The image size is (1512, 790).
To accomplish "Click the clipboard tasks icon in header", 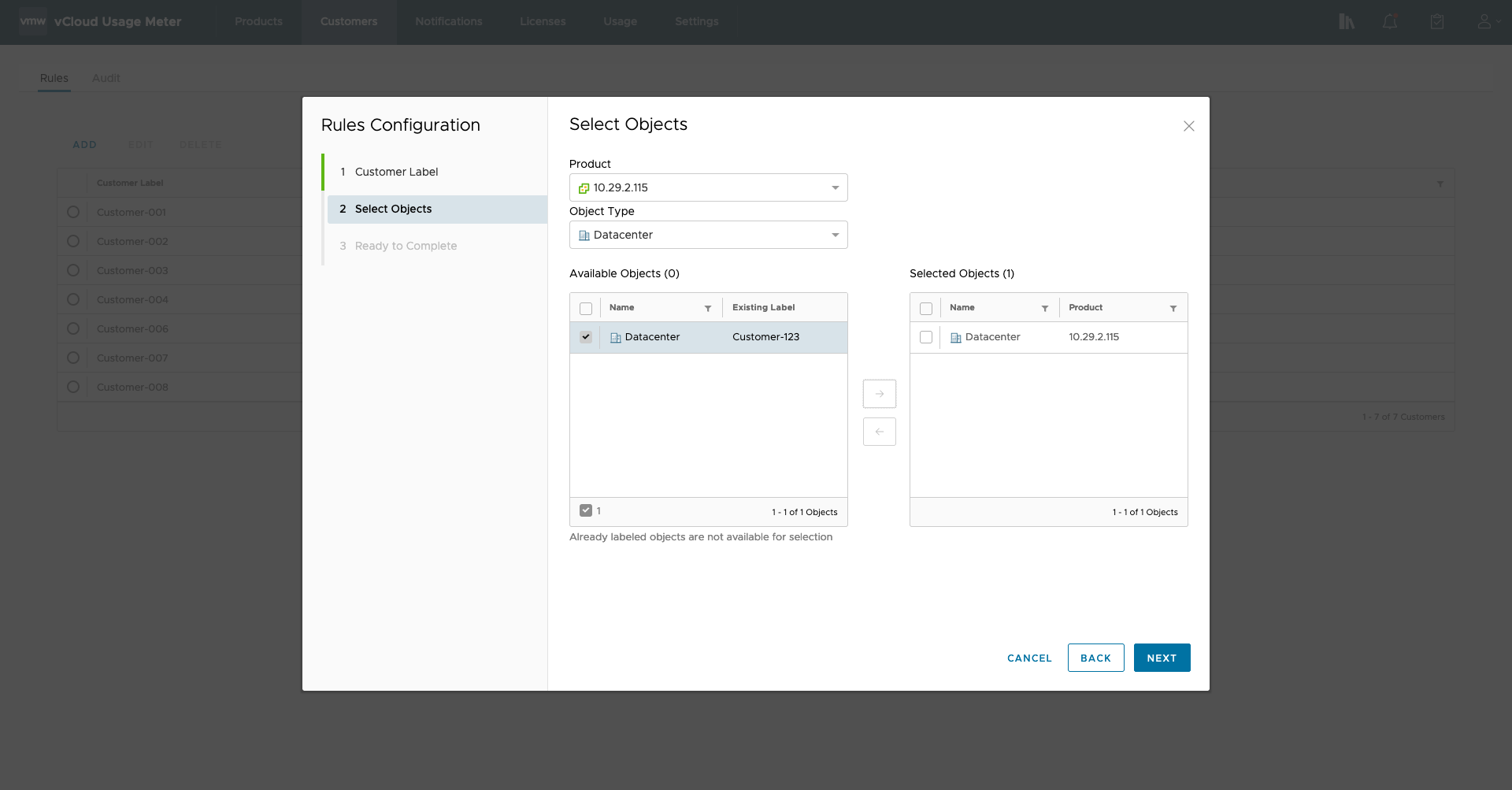I will click(x=1436, y=22).
